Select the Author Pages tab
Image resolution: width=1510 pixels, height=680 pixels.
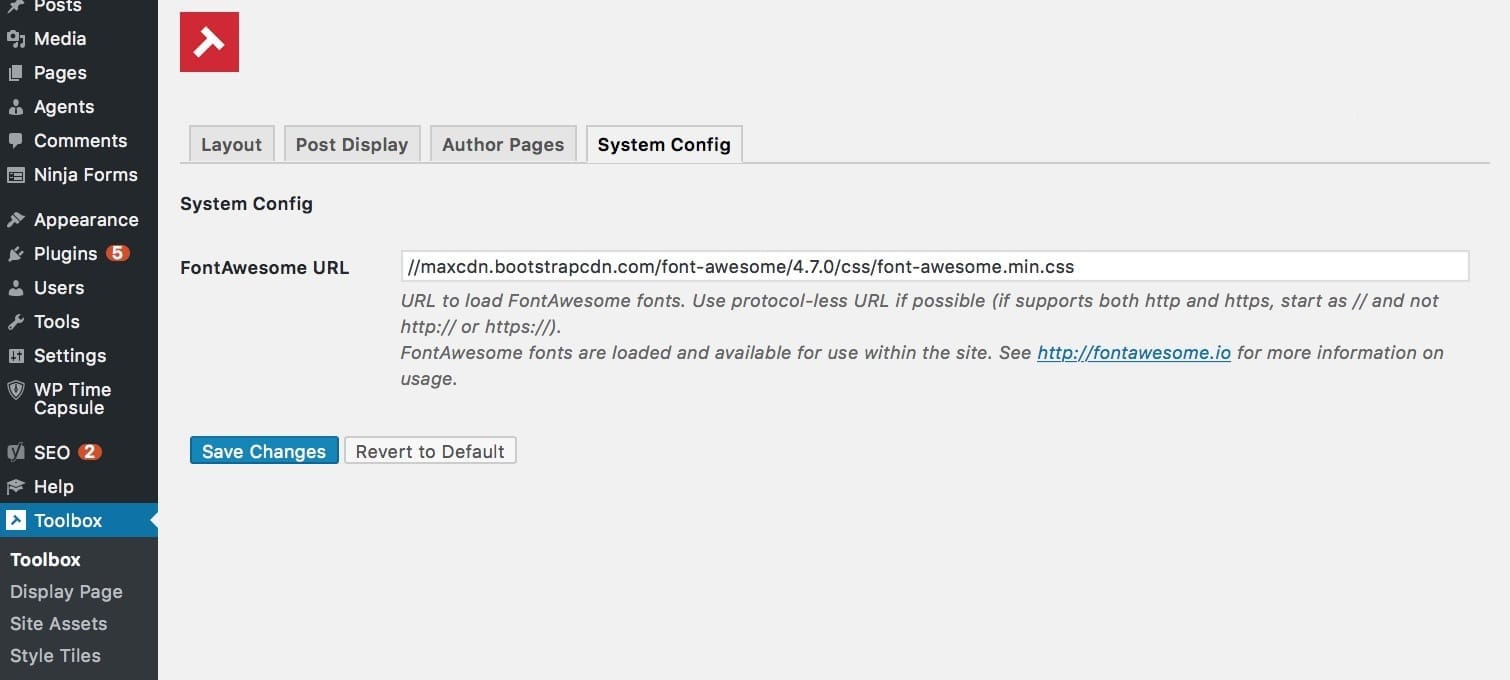(503, 144)
